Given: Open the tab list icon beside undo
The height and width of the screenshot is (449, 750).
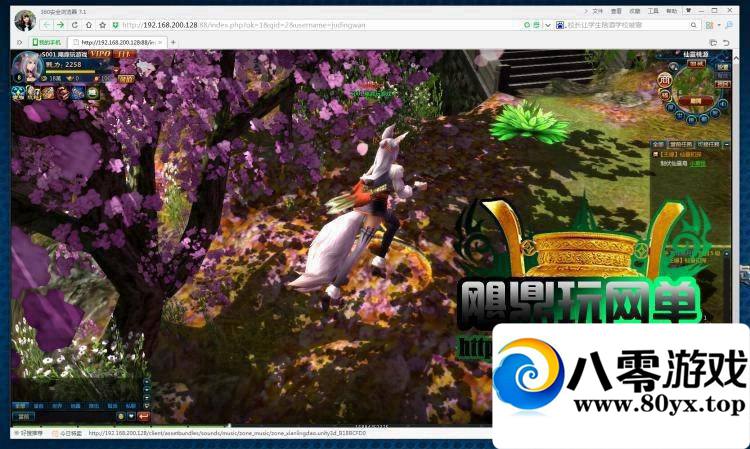Looking at the screenshot, I should click(x=713, y=43).
